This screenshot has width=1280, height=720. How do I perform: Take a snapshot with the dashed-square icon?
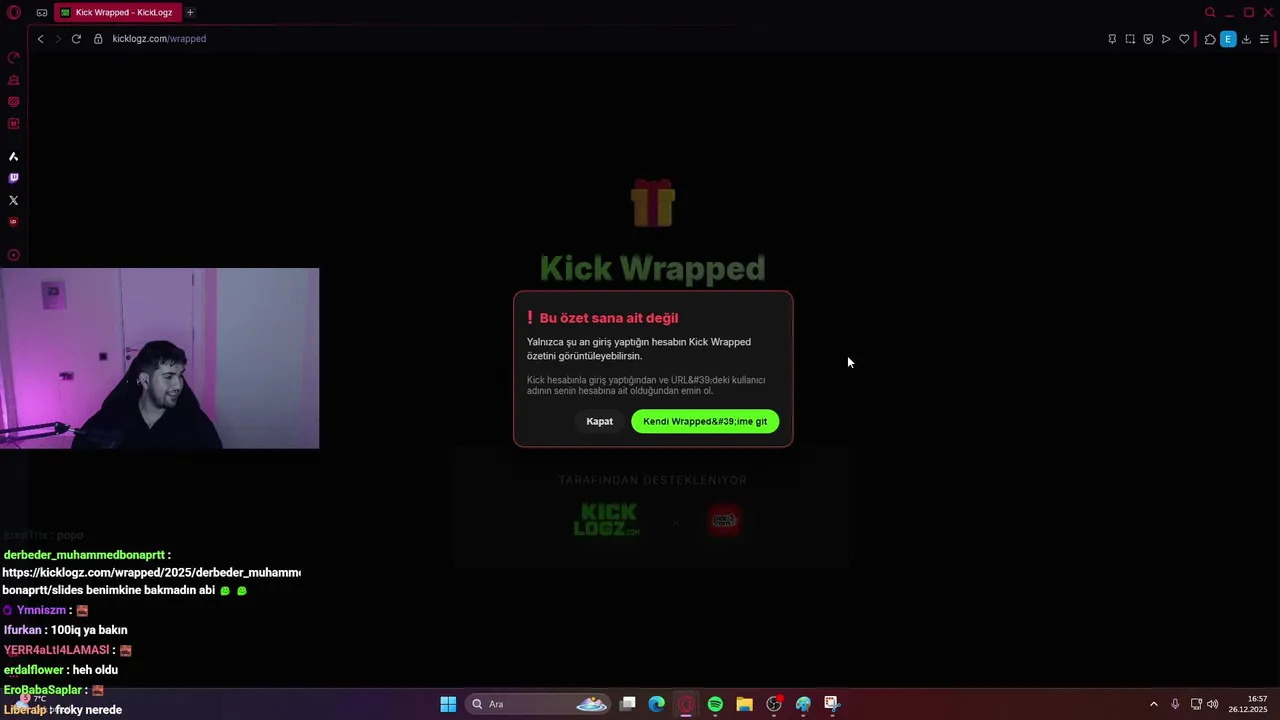tap(1130, 39)
